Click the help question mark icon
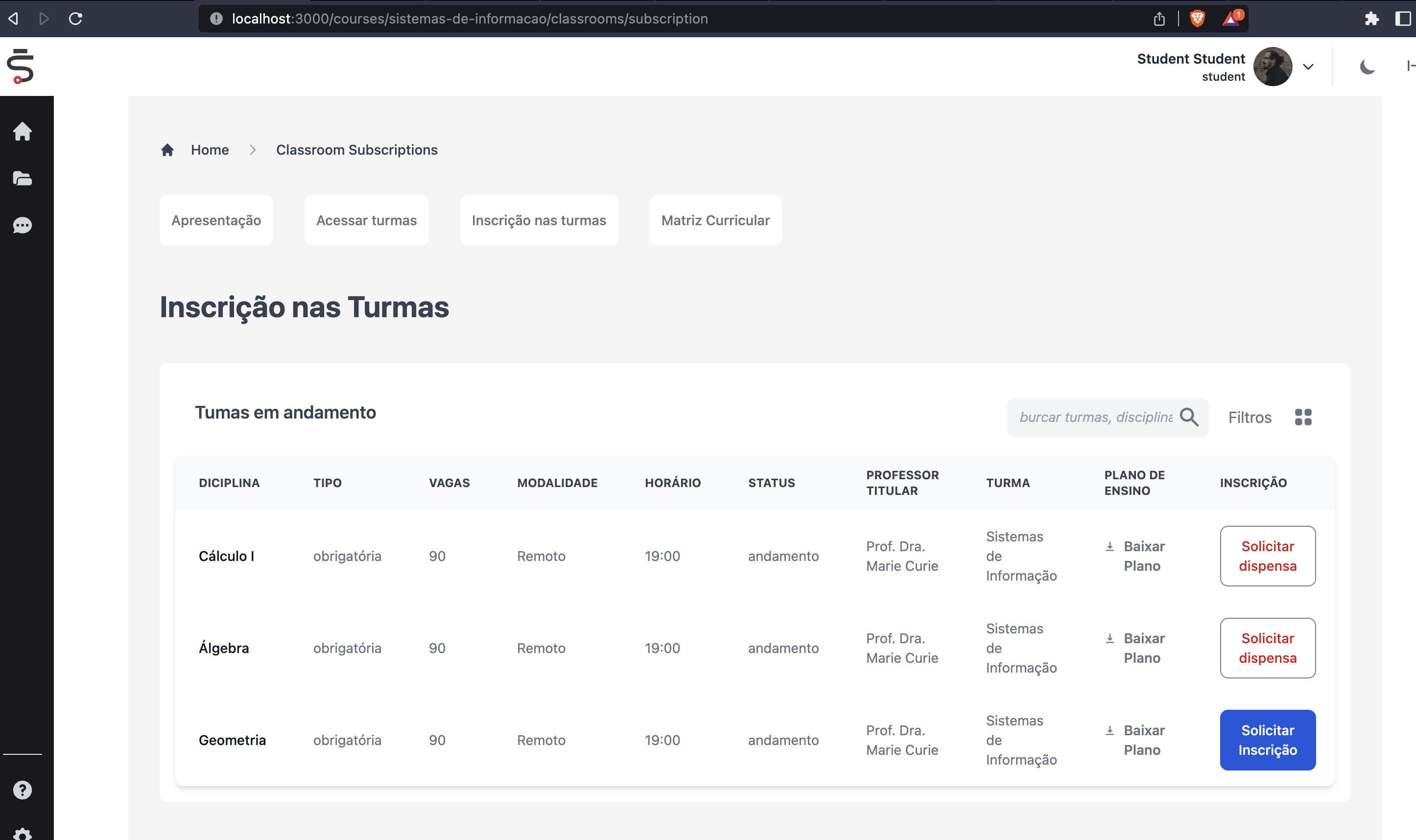 tap(22, 790)
